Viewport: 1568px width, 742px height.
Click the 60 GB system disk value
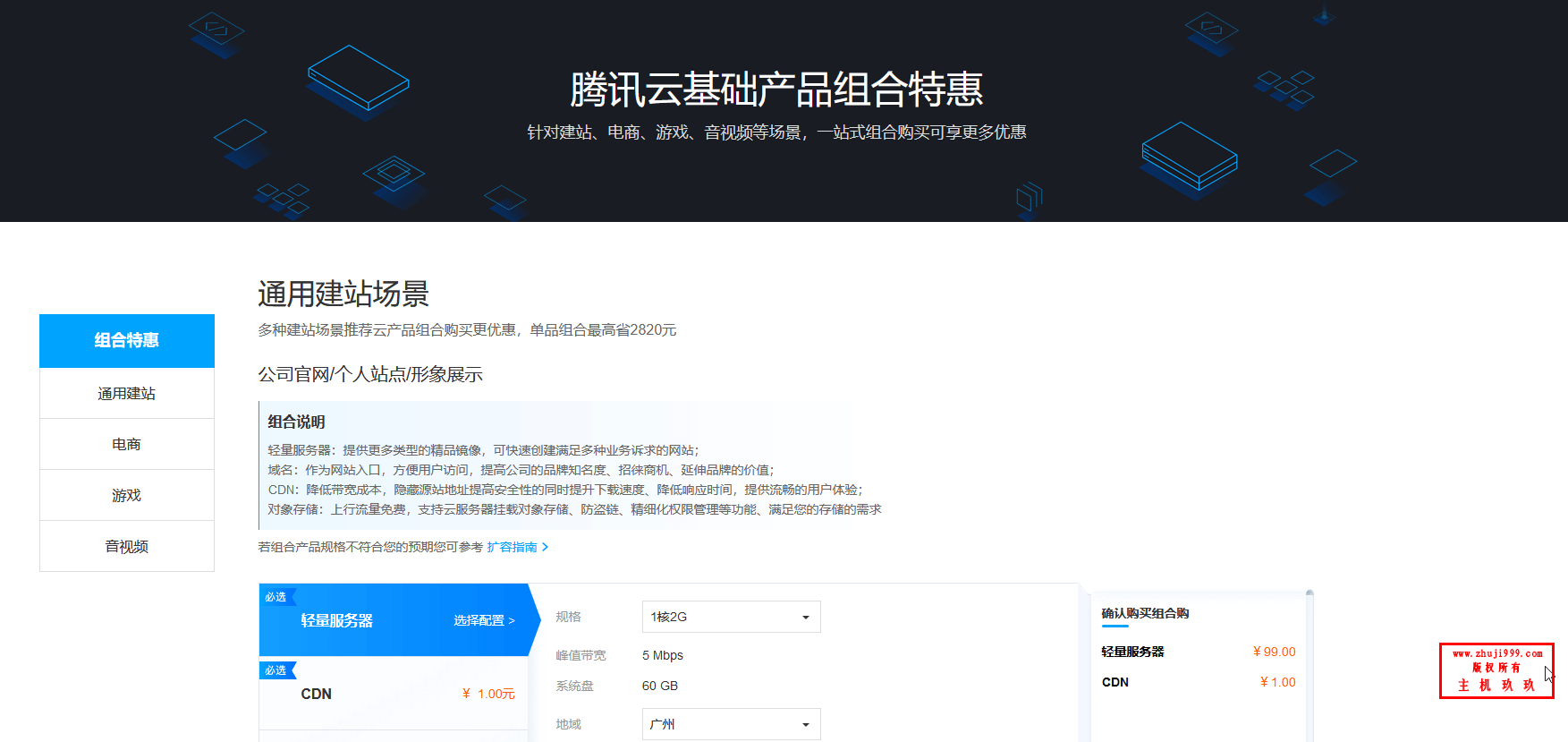(660, 686)
